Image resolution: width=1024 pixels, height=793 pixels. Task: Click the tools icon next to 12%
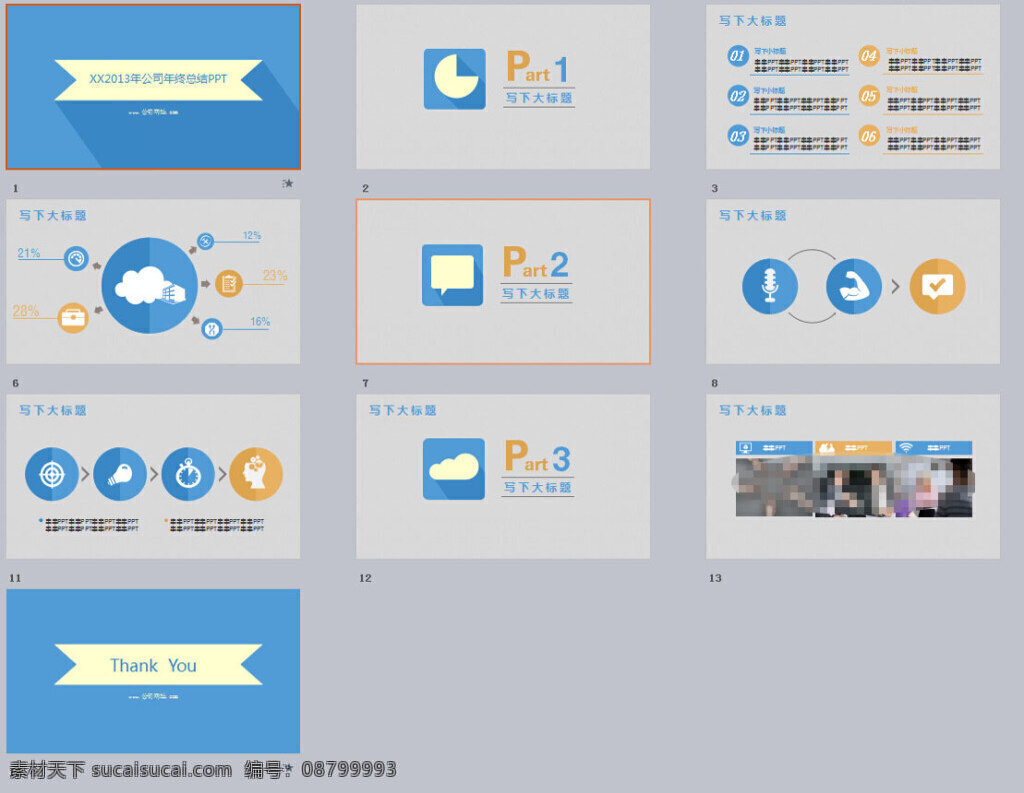click(x=205, y=241)
